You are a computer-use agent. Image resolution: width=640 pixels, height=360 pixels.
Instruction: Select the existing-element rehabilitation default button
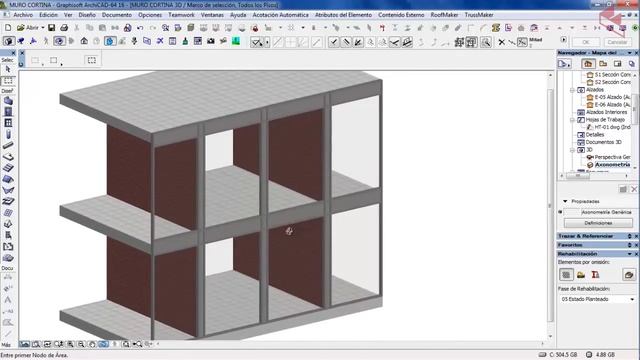[x=566, y=275]
